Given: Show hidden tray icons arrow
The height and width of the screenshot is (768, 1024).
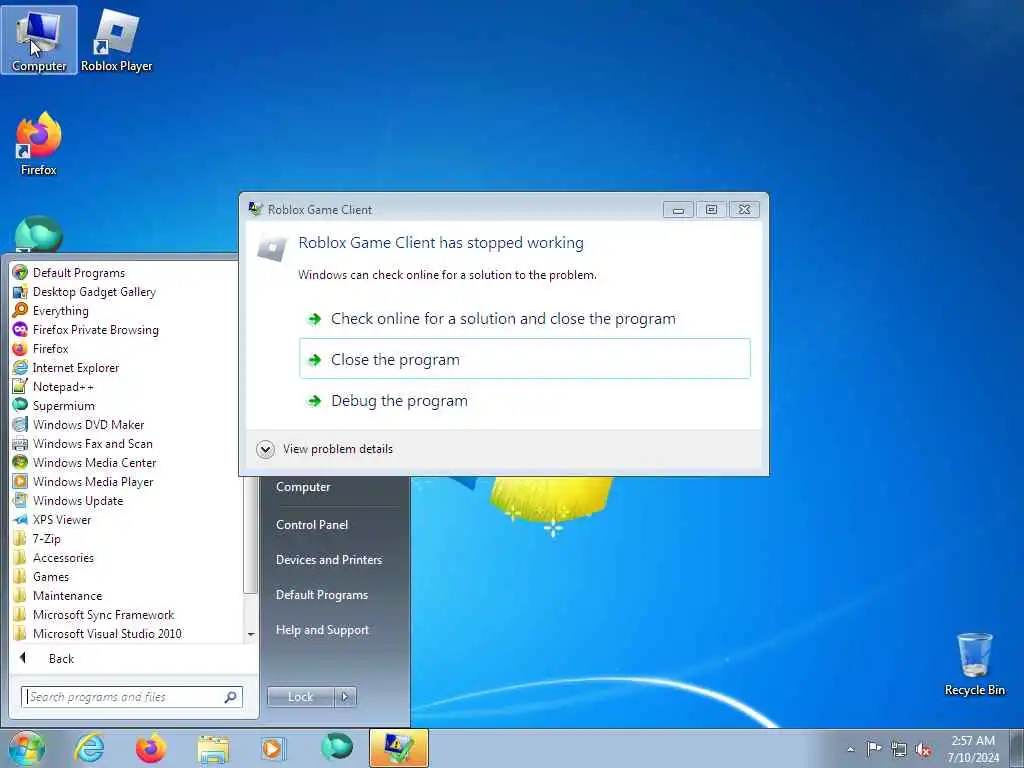Looking at the screenshot, I should click(x=850, y=749).
